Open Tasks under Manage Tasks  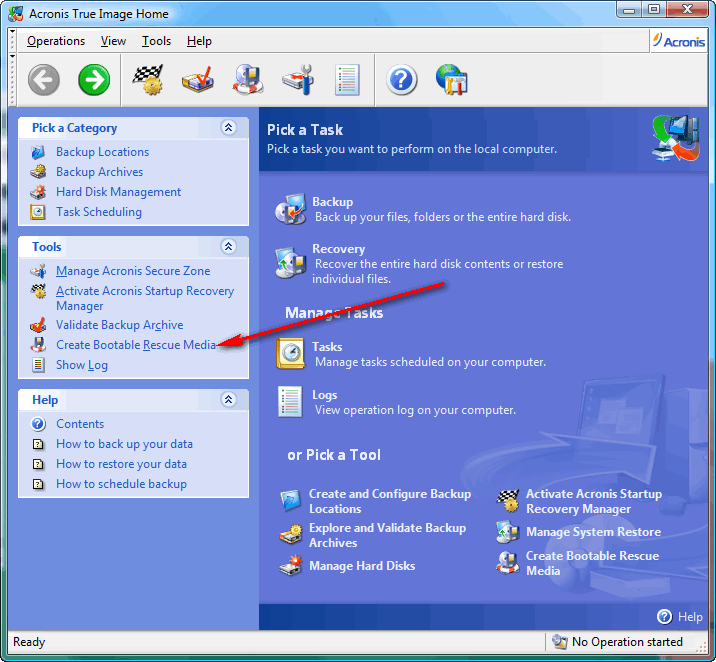[327, 347]
